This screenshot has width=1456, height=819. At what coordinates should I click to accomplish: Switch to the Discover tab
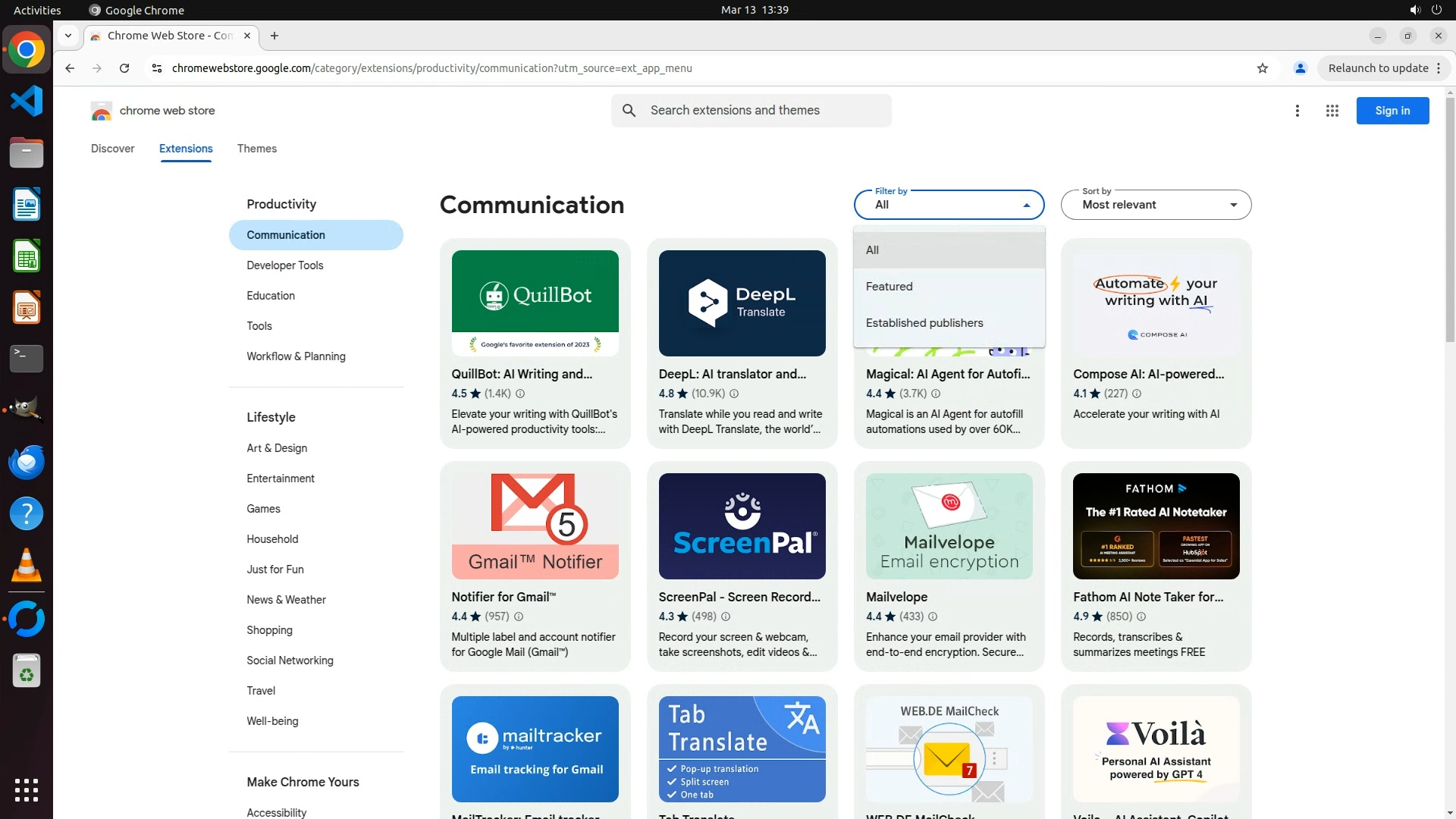pyautogui.click(x=112, y=149)
